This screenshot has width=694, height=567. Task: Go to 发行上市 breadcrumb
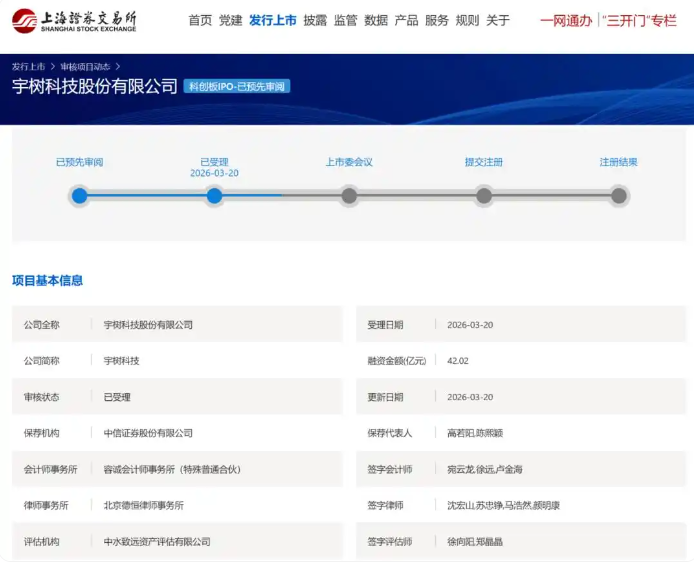[28, 67]
